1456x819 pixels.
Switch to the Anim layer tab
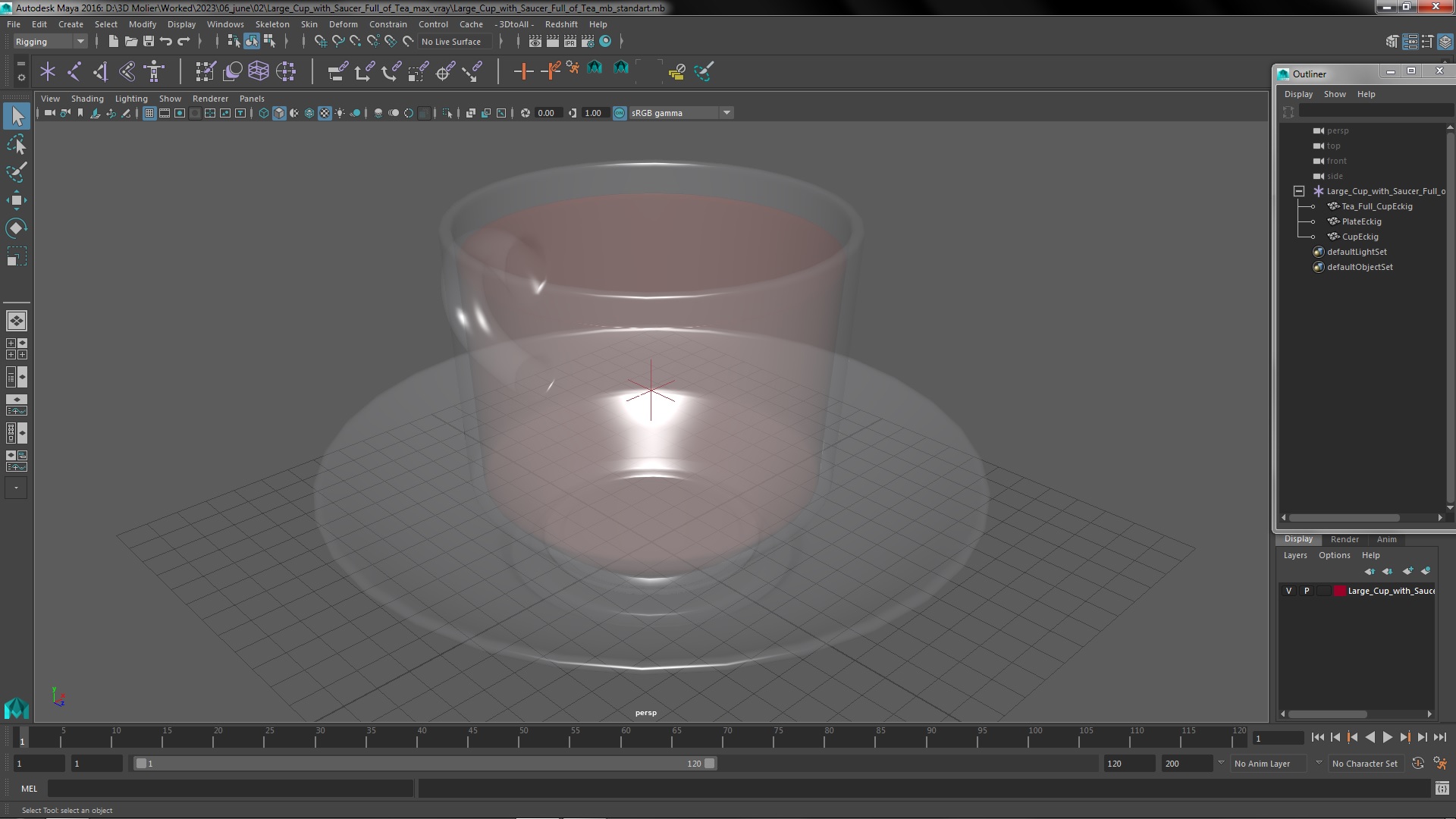1386,539
